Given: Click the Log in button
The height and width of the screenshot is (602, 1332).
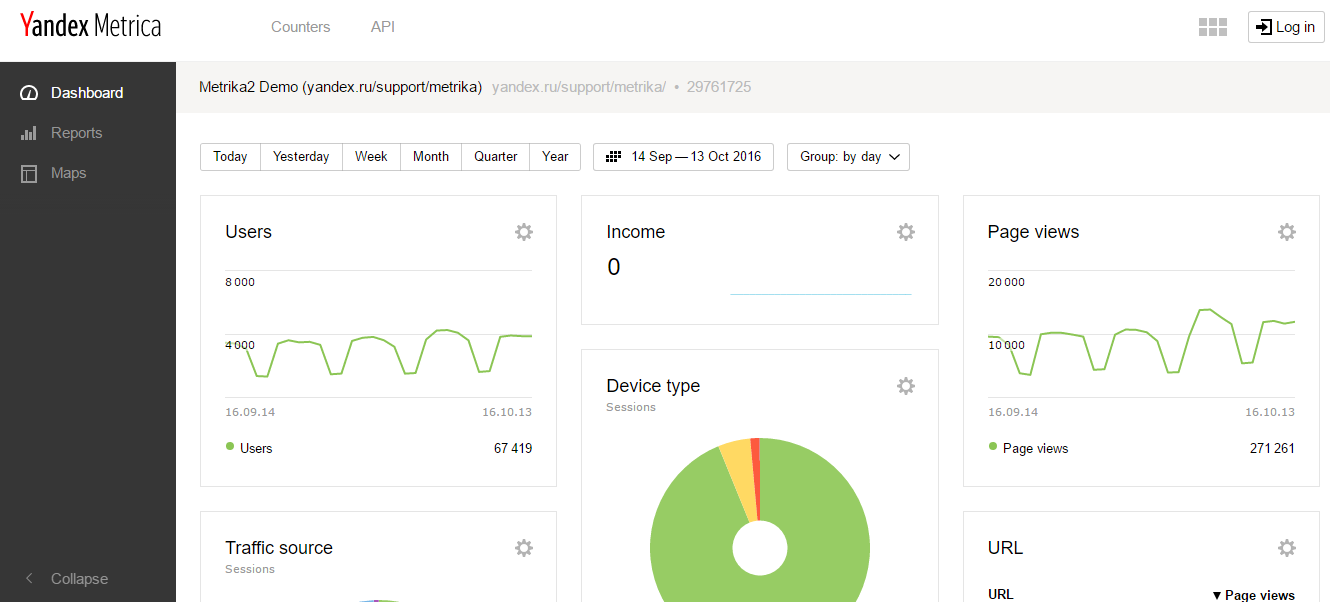Looking at the screenshot, I should tap(1286, 27).
